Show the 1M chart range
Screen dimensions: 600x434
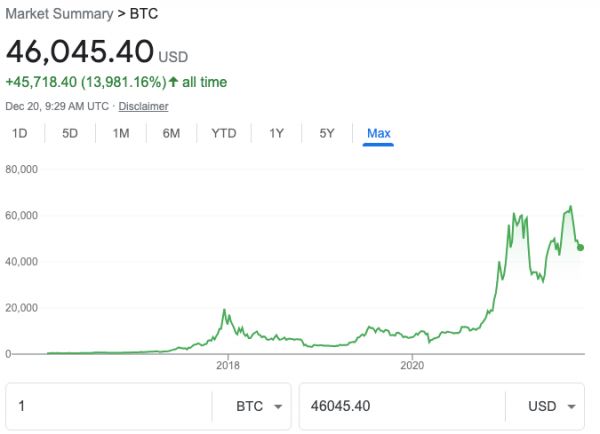[121, 133]
